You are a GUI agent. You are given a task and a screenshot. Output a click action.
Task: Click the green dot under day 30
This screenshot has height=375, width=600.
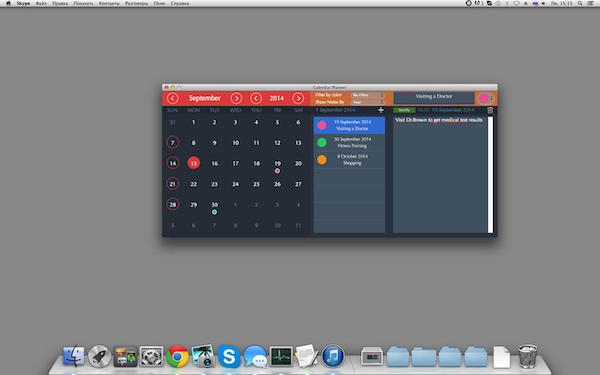click(215, 212)
